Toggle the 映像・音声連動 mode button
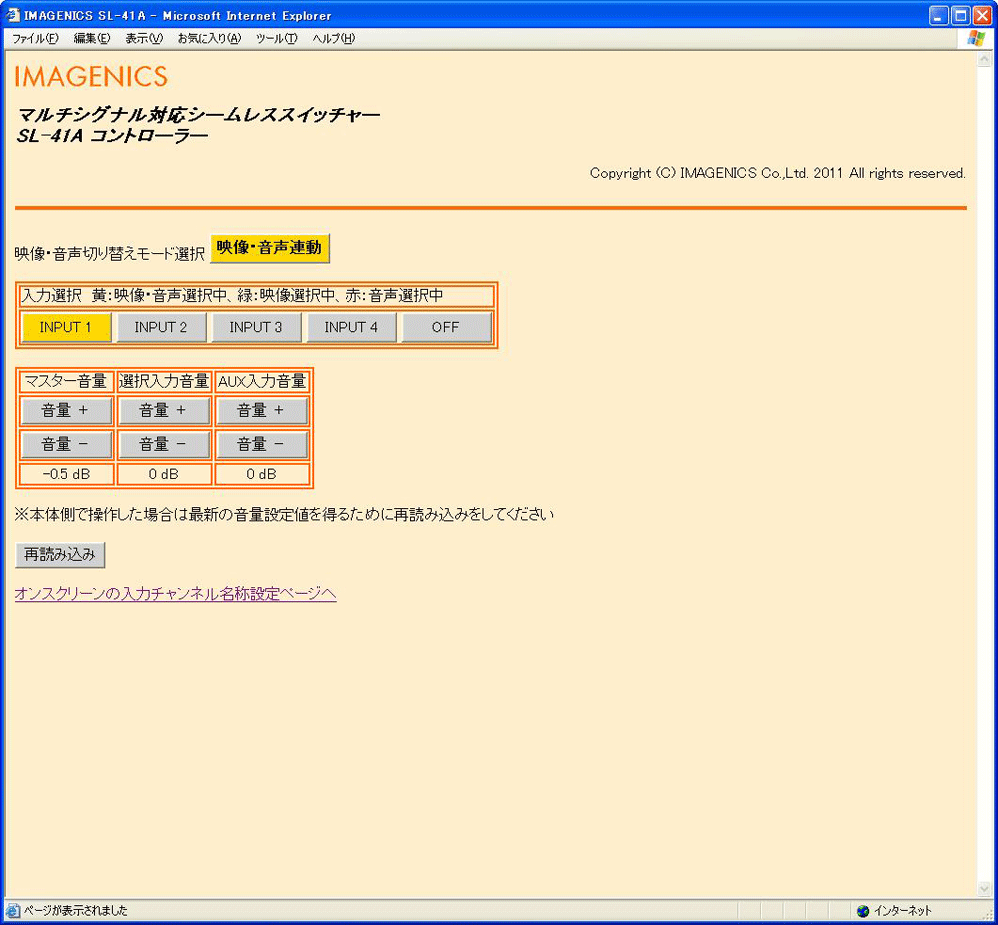Image resolution: width=998 pixels, height=925 pixels. click(270, 248)
